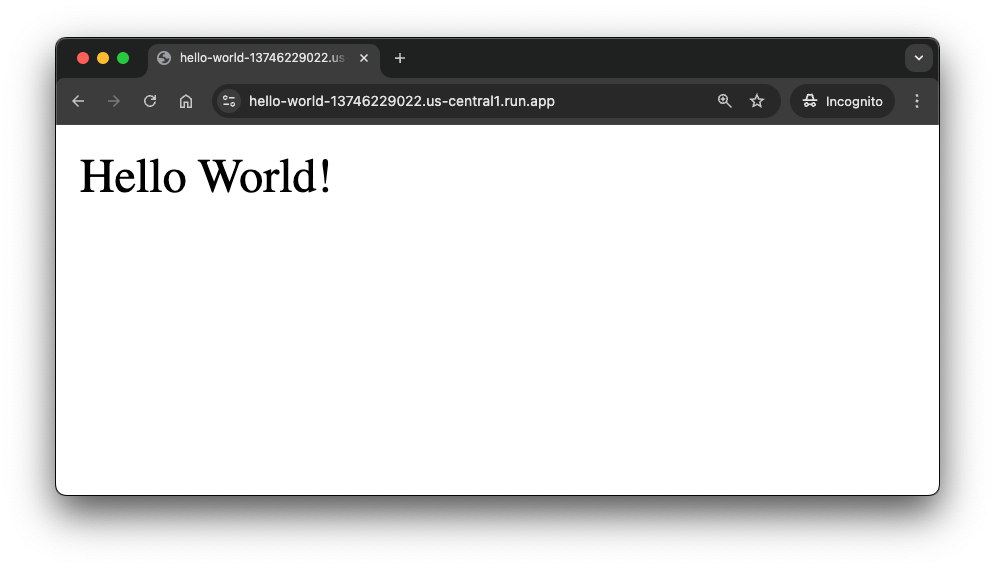Focus the address bar URL text
Image resolution: width=995 pixels, height=569 pixels.
click(401, 101)
